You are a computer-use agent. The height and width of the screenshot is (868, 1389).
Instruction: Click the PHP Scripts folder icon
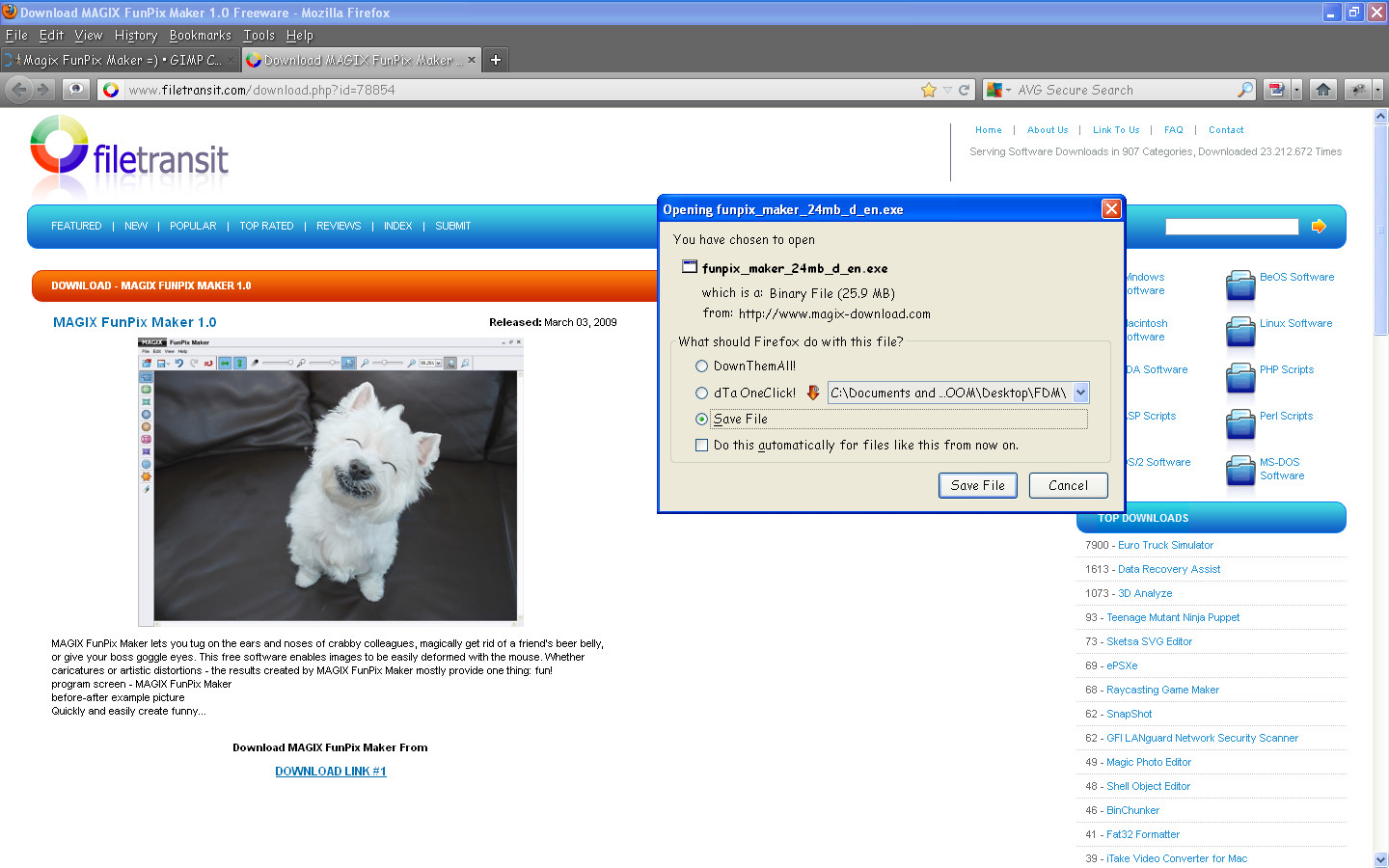click(x=1240, y=377)
